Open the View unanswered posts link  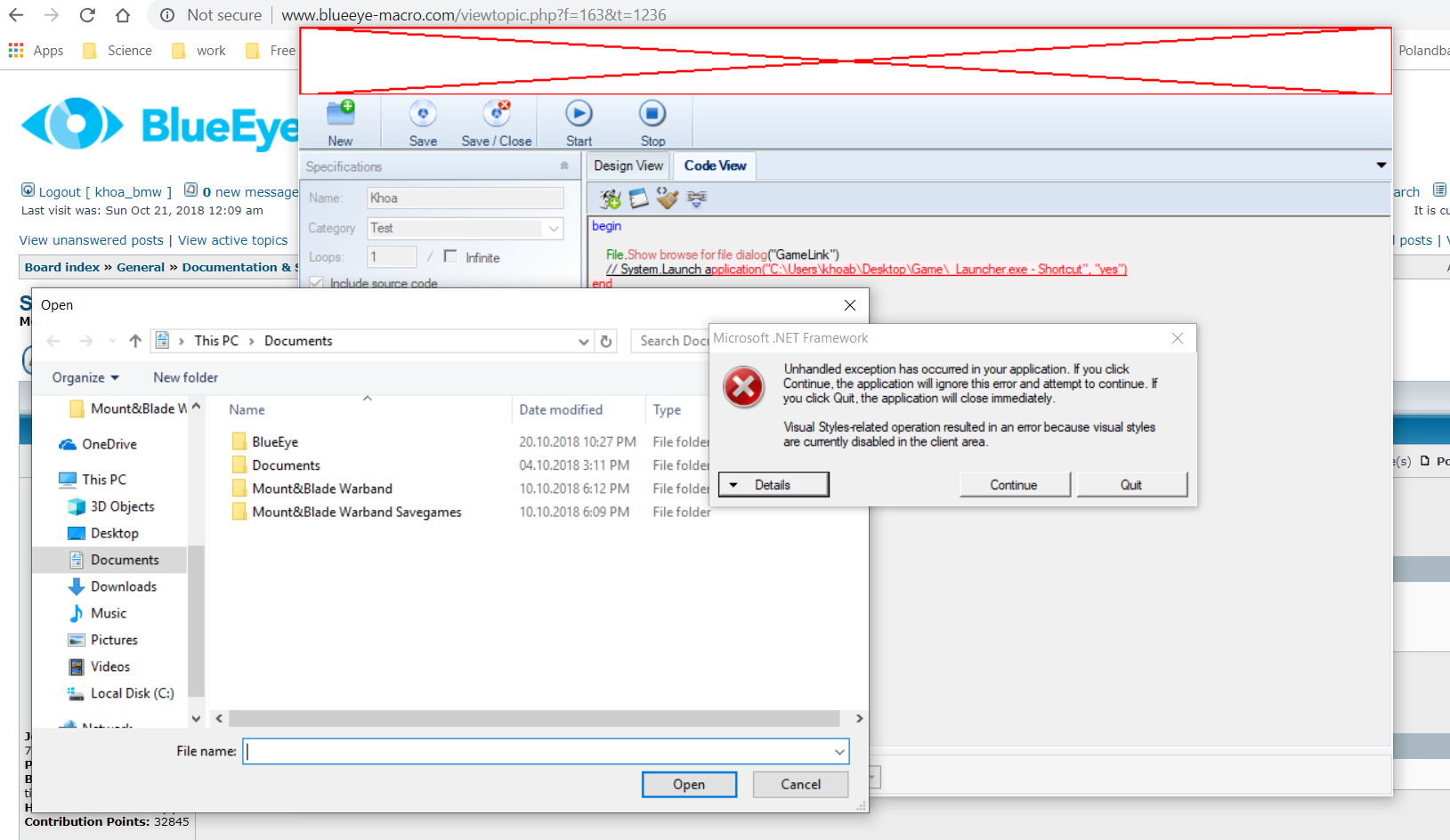[x=92, y=240]
